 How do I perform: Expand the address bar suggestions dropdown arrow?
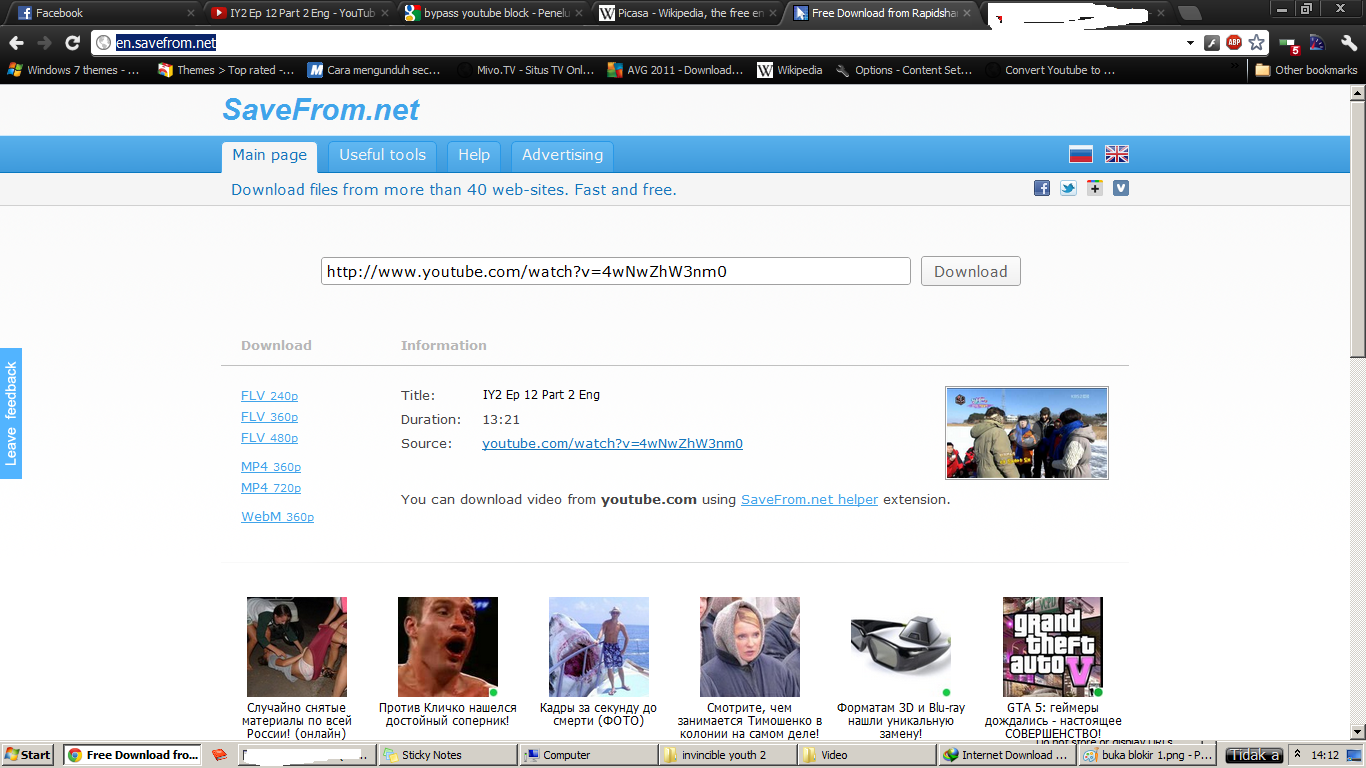coord(1190,43)
